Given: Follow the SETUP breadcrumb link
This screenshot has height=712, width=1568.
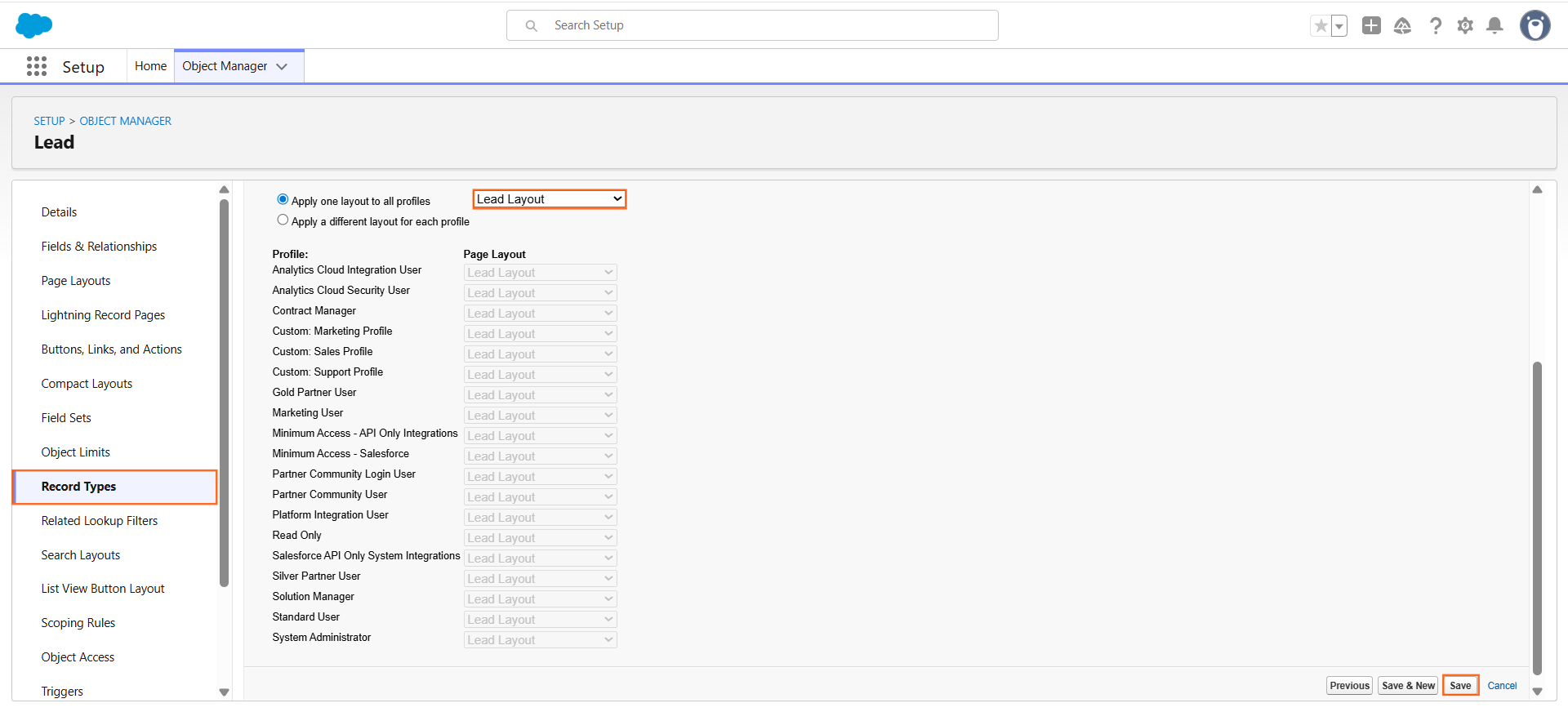Looking at the screenshot, I should (x=49, y=121).
